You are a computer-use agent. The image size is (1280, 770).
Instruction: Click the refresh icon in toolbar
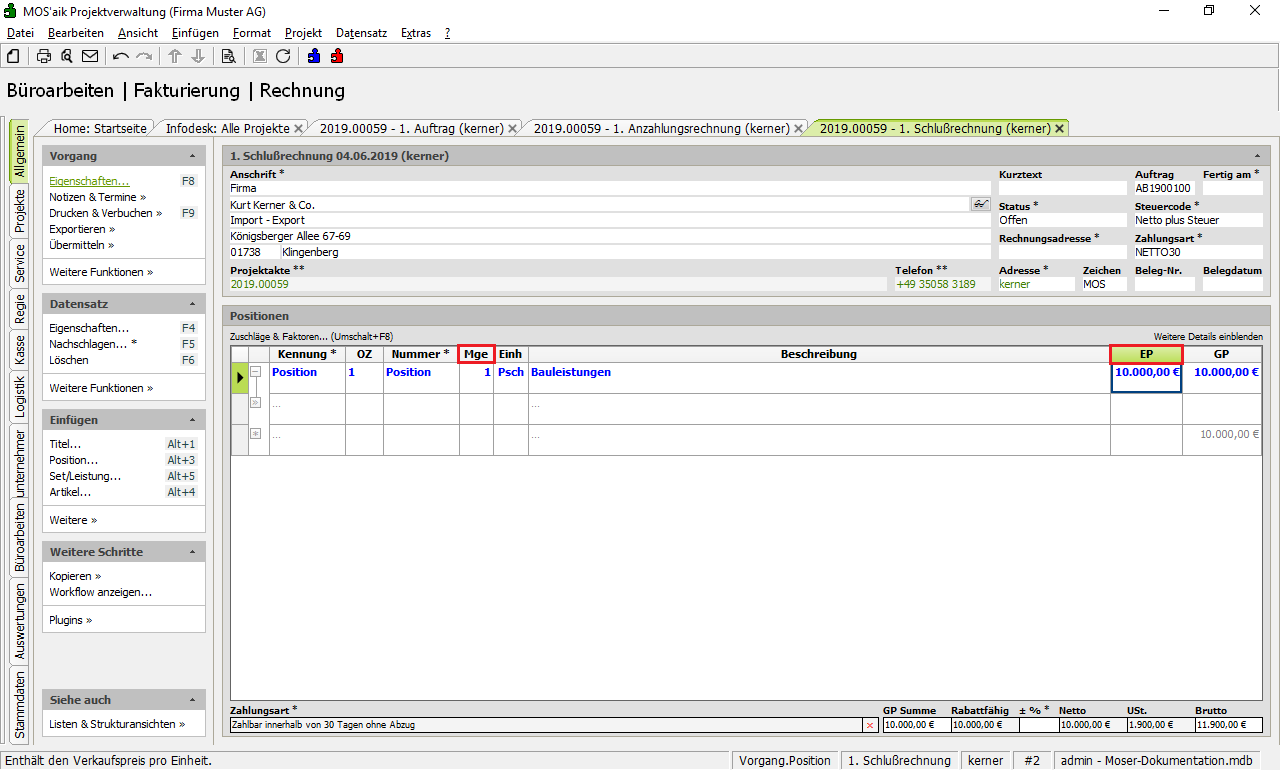coord(283,56)
